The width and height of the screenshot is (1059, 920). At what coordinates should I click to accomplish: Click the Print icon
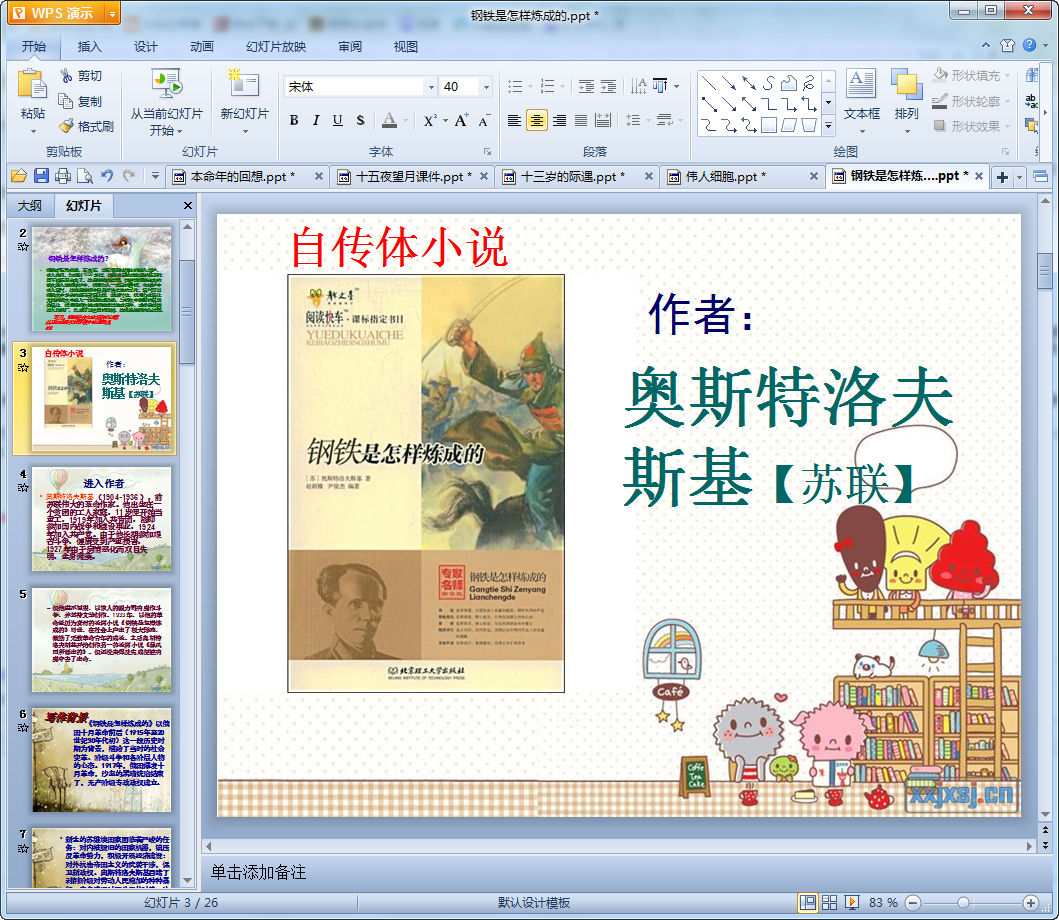(x=63, y=176)
